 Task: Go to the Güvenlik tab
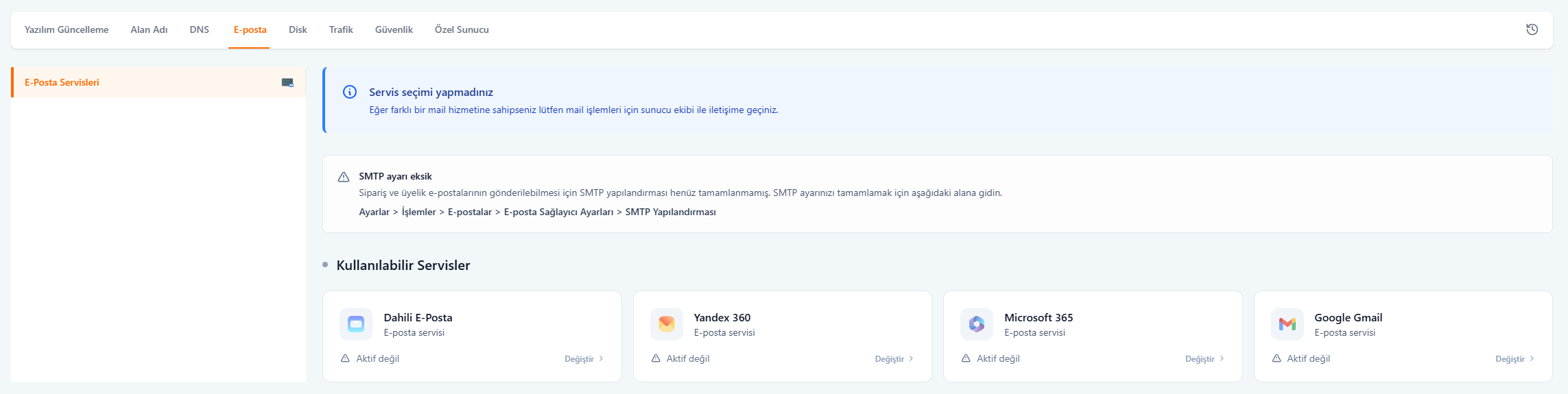tap(394, 29)
